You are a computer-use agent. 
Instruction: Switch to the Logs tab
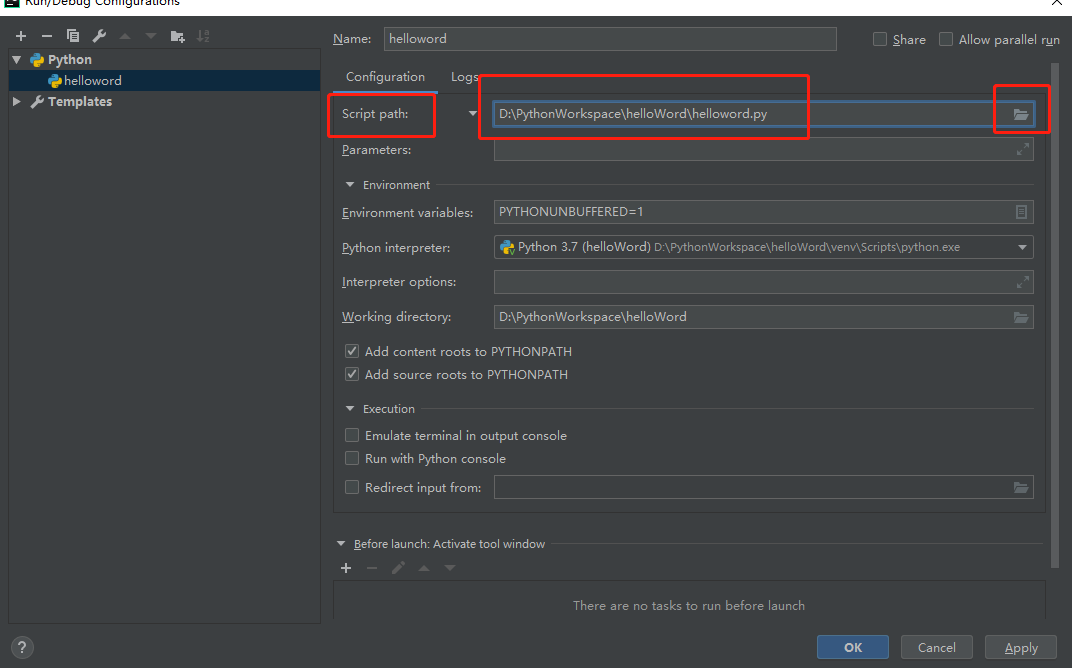coord(464,77)
